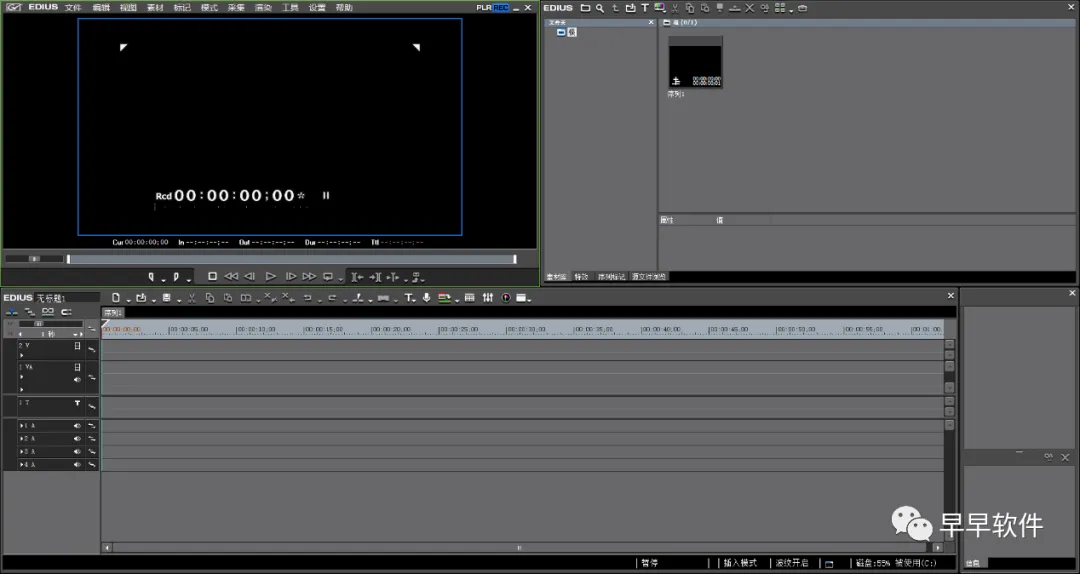The height and width of the screenshot is (574, 1080).
Task: Toggle title visibility on the 1 T track
Action: pos(77,404)
